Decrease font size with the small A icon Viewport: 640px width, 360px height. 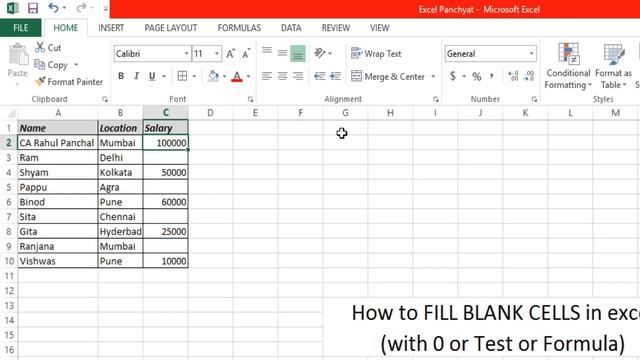click(x=246, y=54)
